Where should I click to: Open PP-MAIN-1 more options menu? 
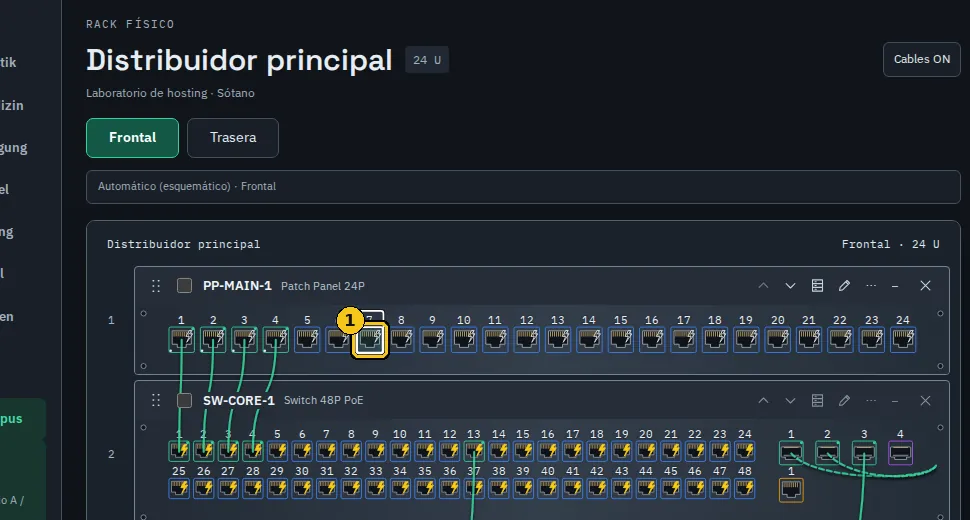point(871,286)
